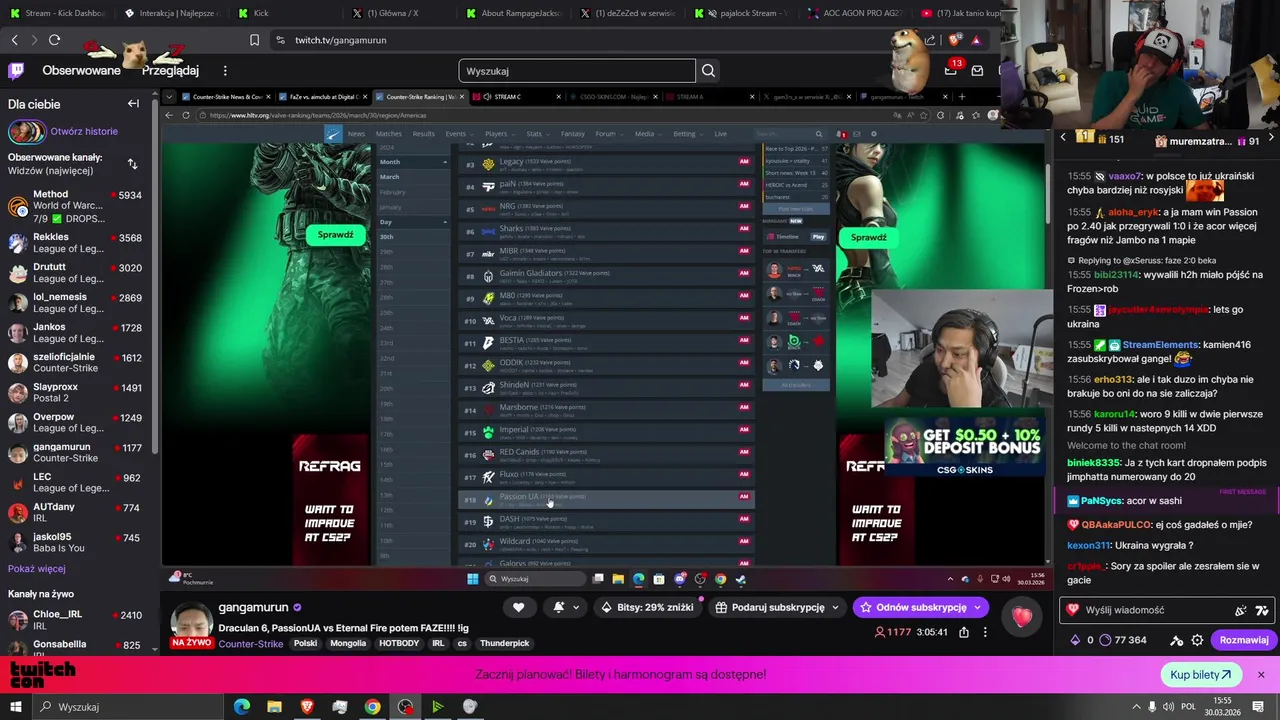
Task: Sort followed channels by viewers
Action: (133, 164)
